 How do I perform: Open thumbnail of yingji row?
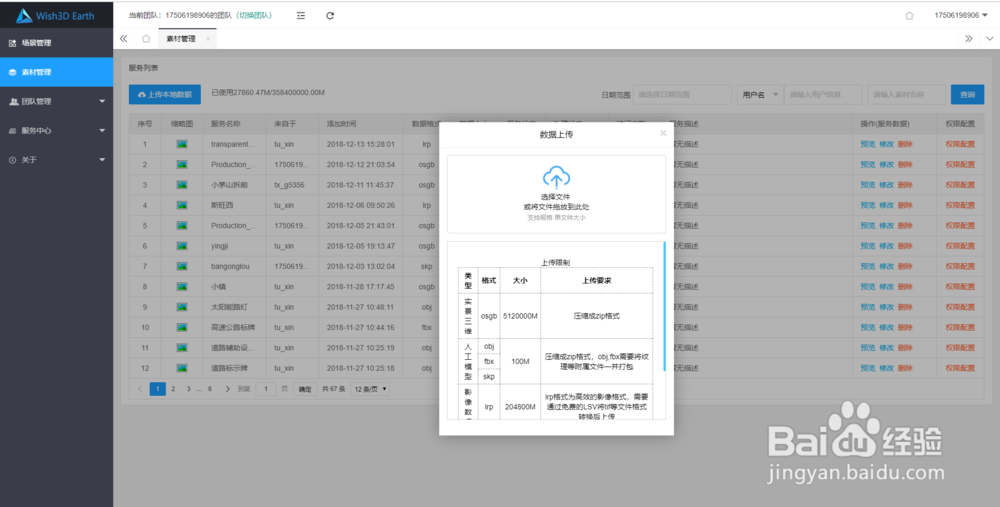pos(182,246)
